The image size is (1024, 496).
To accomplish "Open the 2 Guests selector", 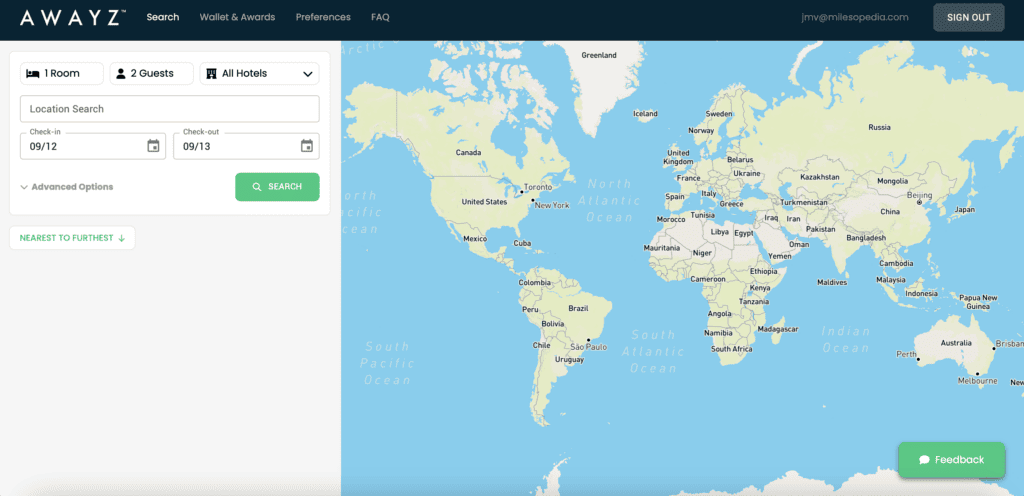I will coord(151,73).
